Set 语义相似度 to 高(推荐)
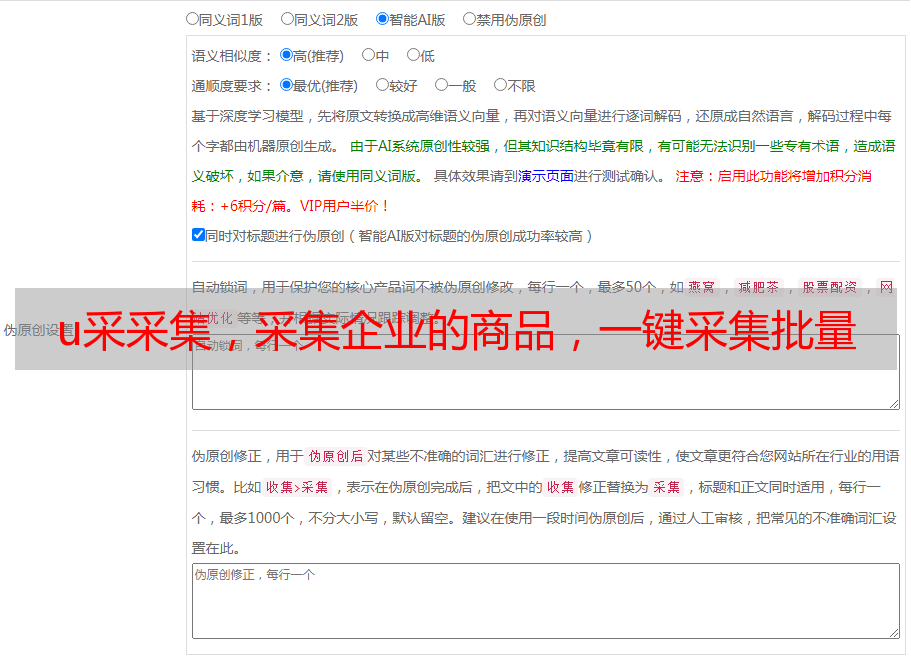The image size is (911, 658). [287, 55]
